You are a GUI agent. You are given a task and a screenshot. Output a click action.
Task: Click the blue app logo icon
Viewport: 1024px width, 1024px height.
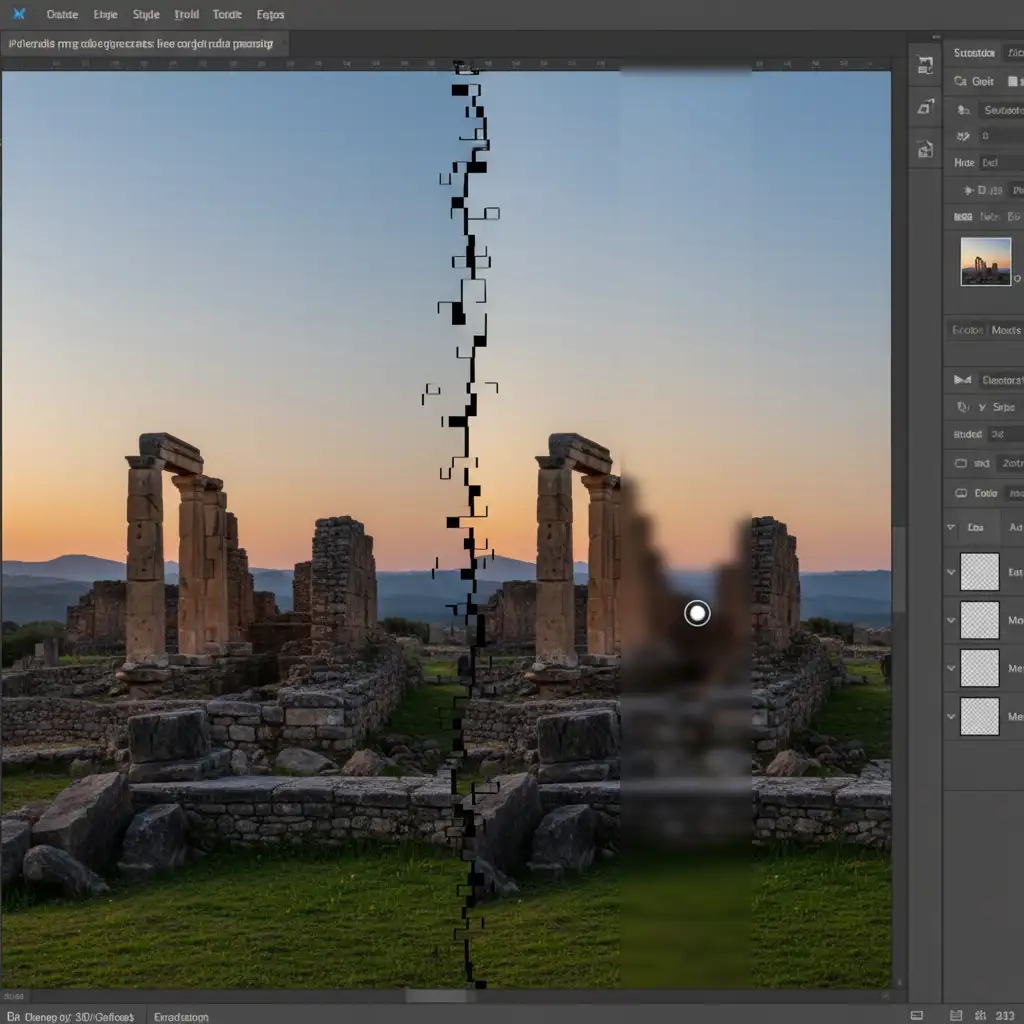19,14
